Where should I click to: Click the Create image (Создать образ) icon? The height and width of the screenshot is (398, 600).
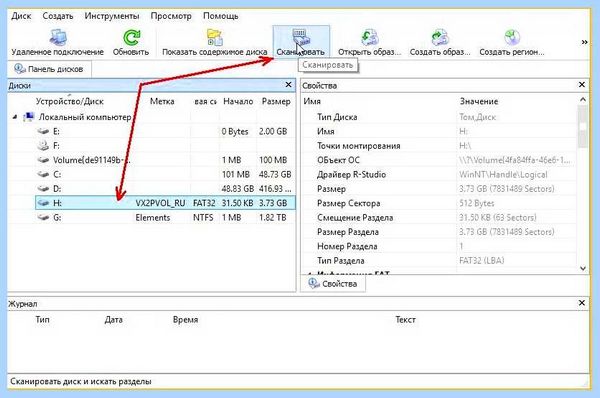coord(440,38)
